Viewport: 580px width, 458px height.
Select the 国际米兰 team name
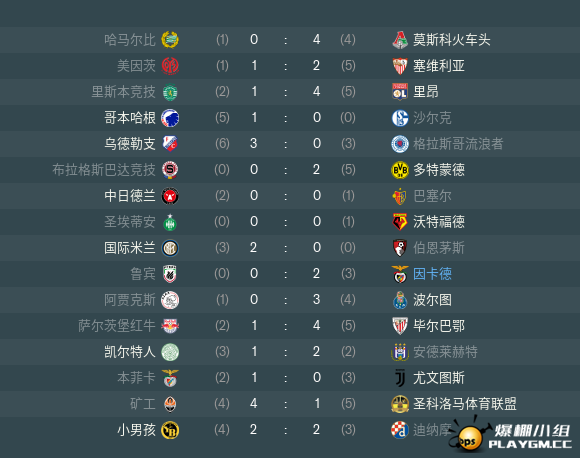pos(130,248)
